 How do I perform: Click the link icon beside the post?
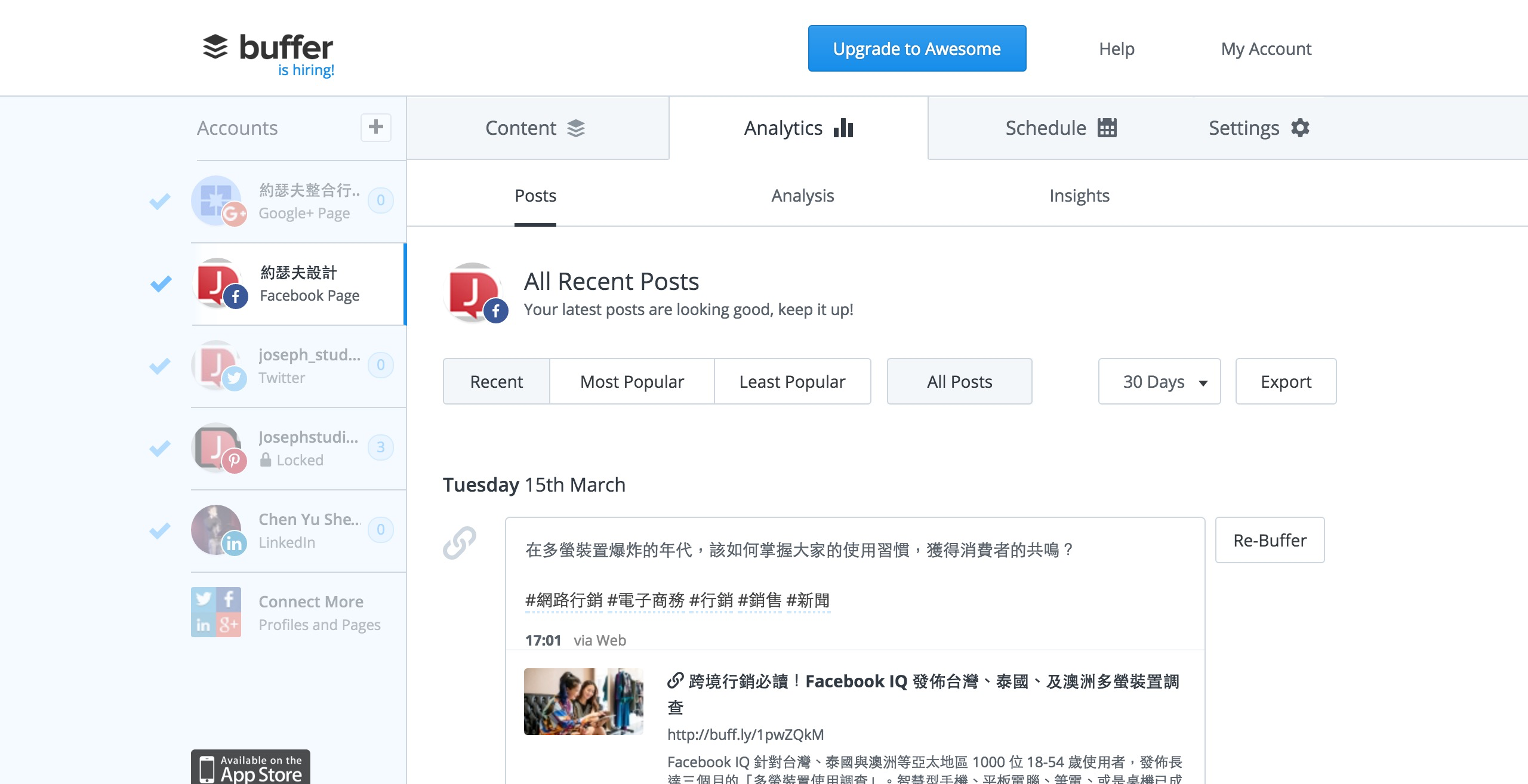460,542
